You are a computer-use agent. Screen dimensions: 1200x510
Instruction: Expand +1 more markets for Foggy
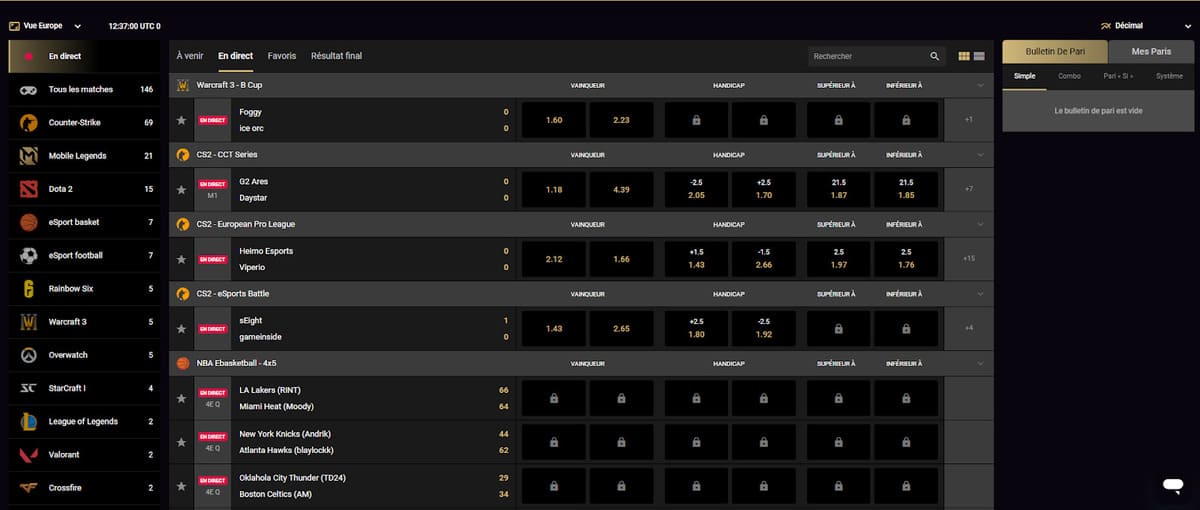pyautogui.click(x=968, y=120)
